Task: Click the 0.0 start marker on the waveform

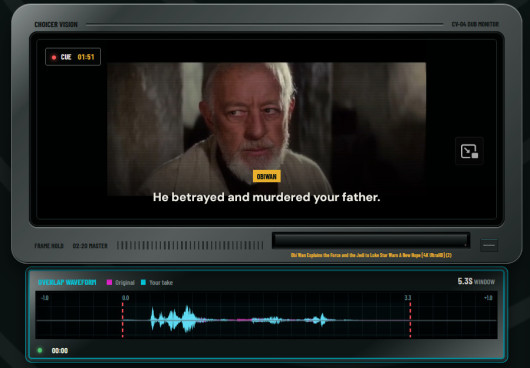Action: (125, 298)
